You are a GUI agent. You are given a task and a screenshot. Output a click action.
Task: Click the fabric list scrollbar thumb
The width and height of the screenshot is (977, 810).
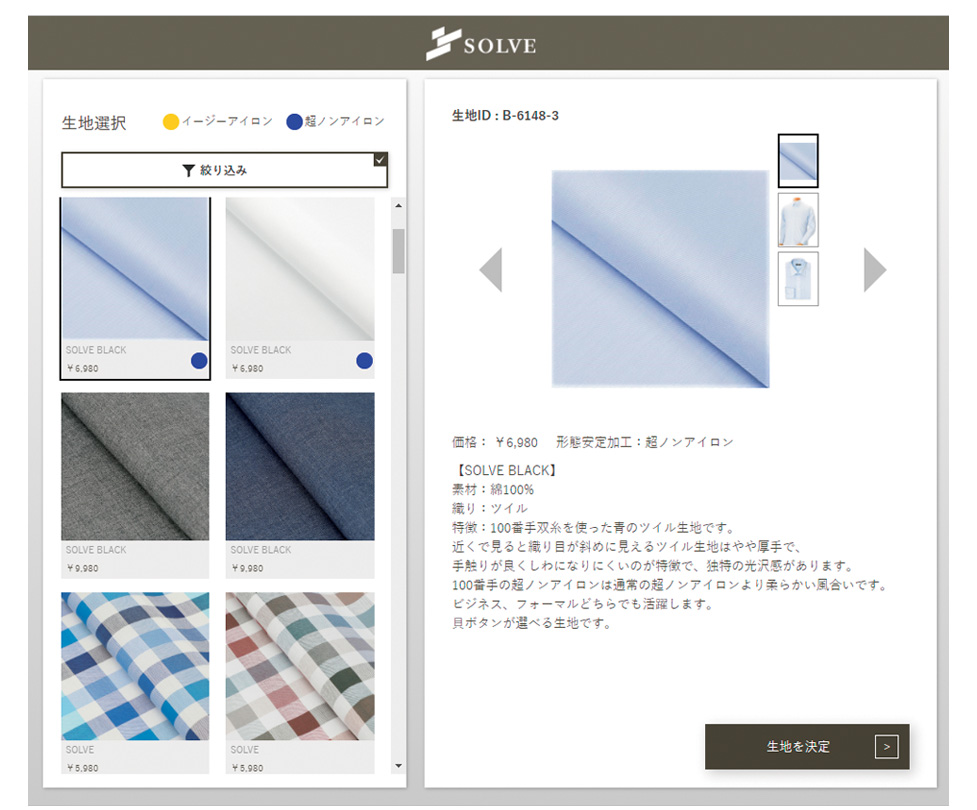(399, 251)
